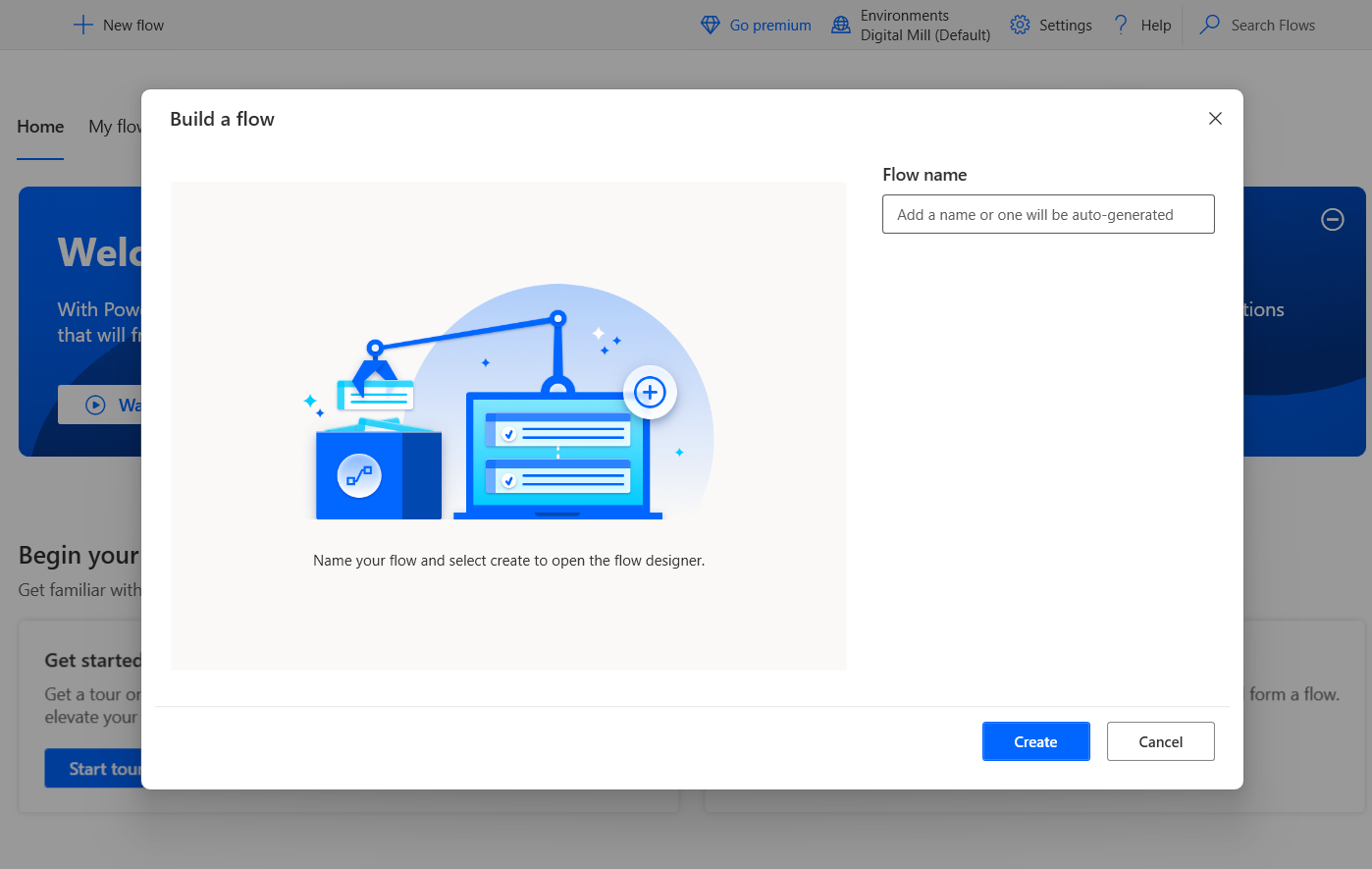The height and width of the screenshot is (869, 1372).
Task: Open the Digital Mill (Default) environment selector
Action: coord(925,34)
